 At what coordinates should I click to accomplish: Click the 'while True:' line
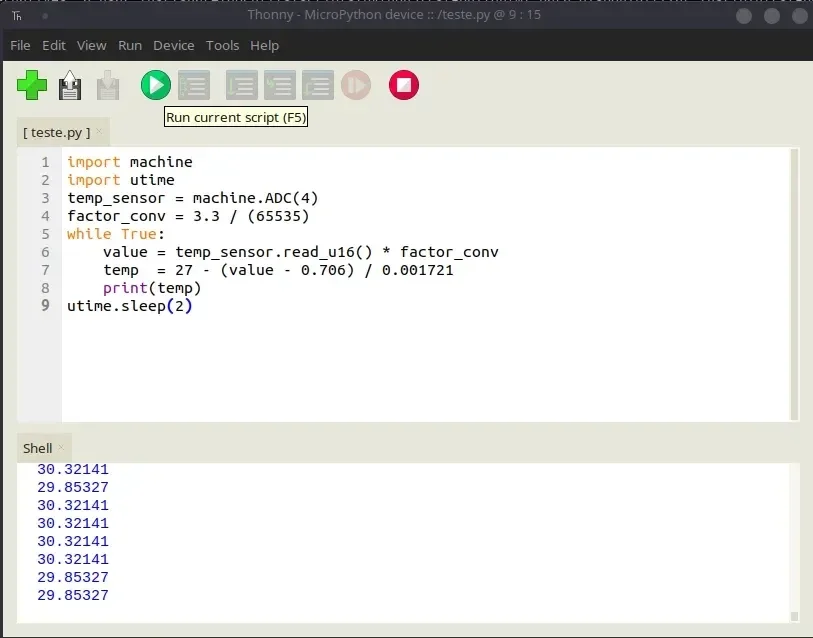(116, 234)
